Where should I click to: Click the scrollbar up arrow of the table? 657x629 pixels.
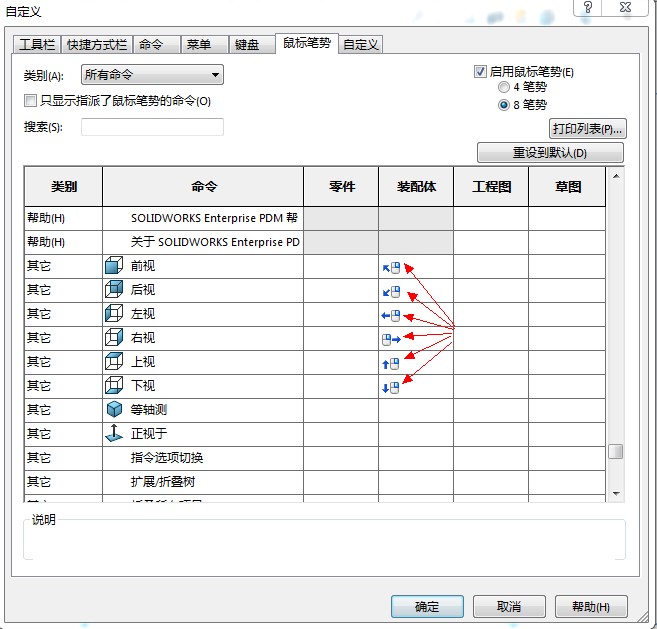pyautogui.click(x=616, y=176)
